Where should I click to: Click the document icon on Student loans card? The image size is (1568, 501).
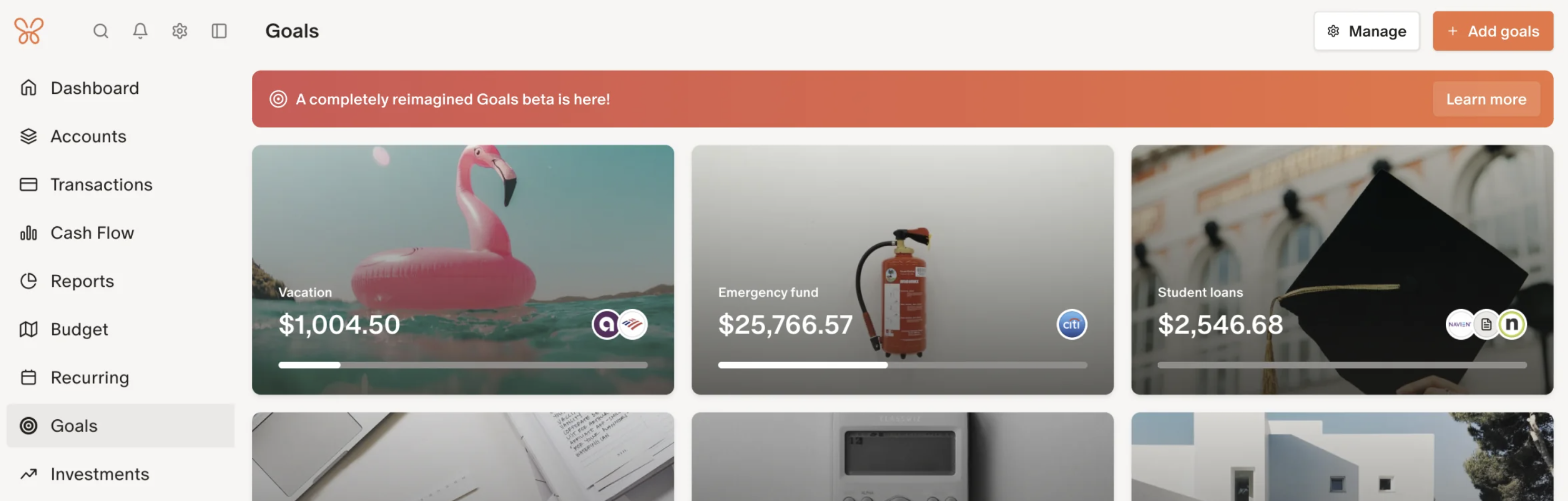point(1486,324)
